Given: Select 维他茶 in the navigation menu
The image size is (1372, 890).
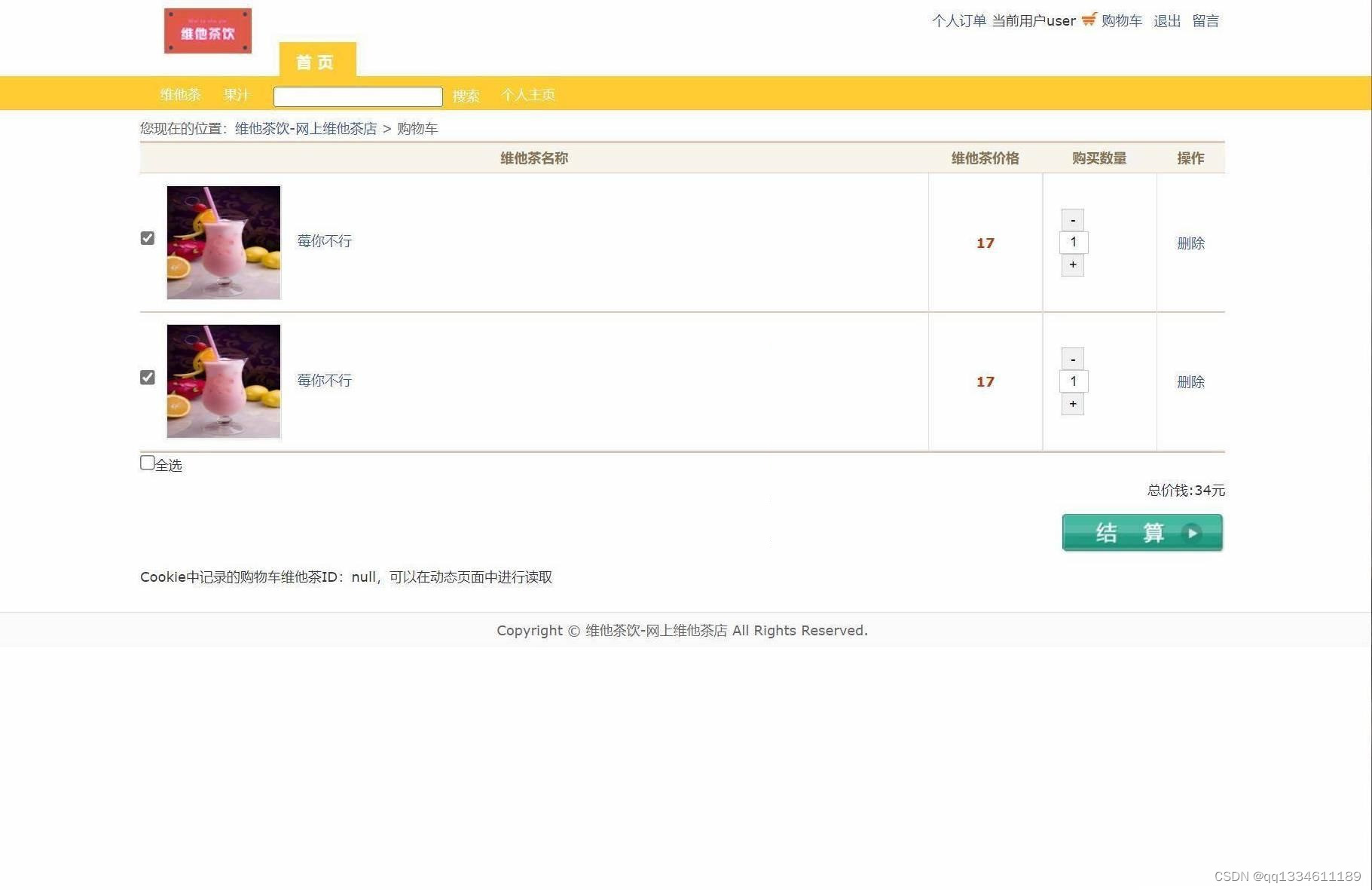Looking at the screenshot, I should [179, 94].
